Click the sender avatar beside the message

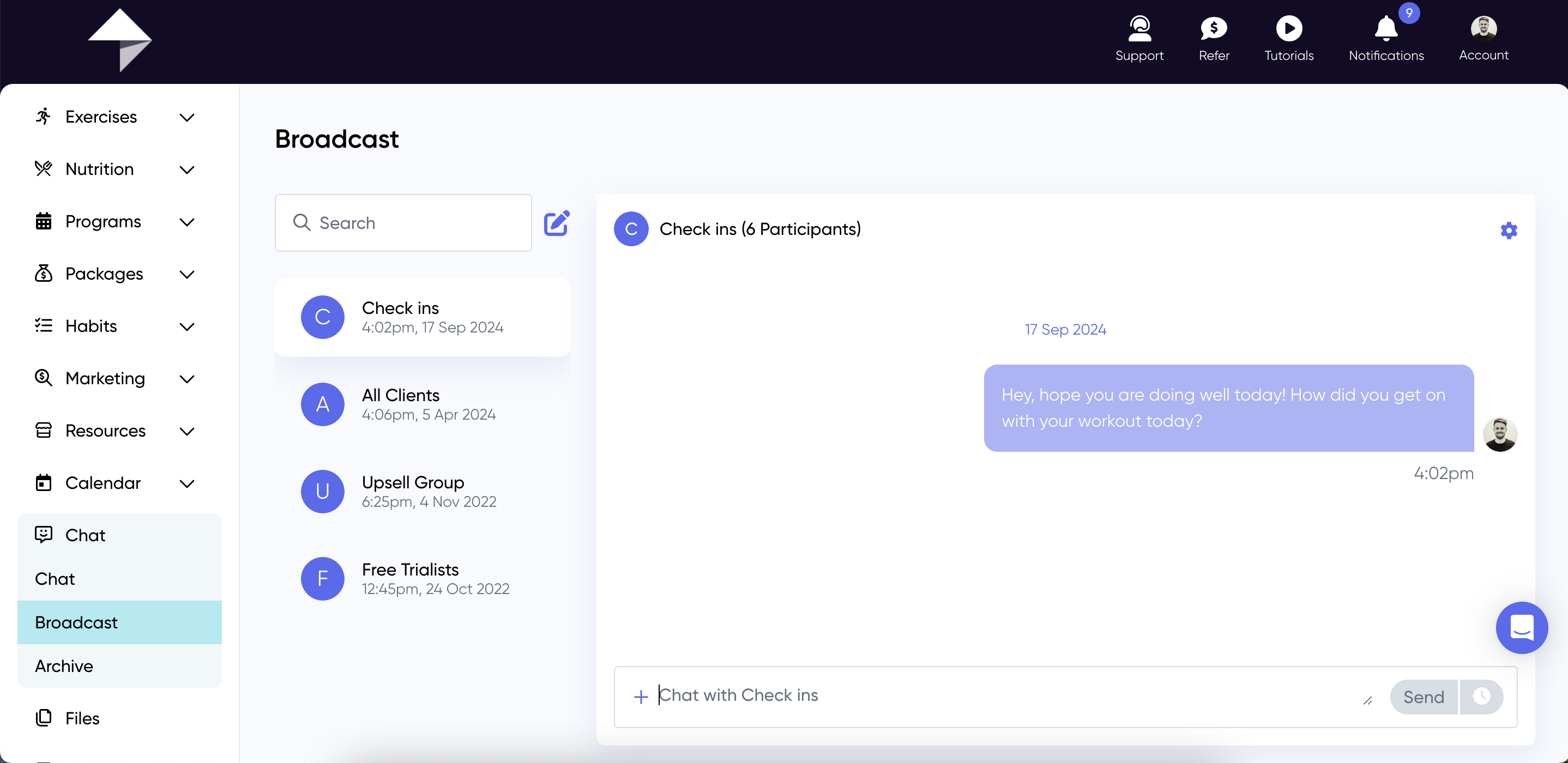pos(1499,434)
